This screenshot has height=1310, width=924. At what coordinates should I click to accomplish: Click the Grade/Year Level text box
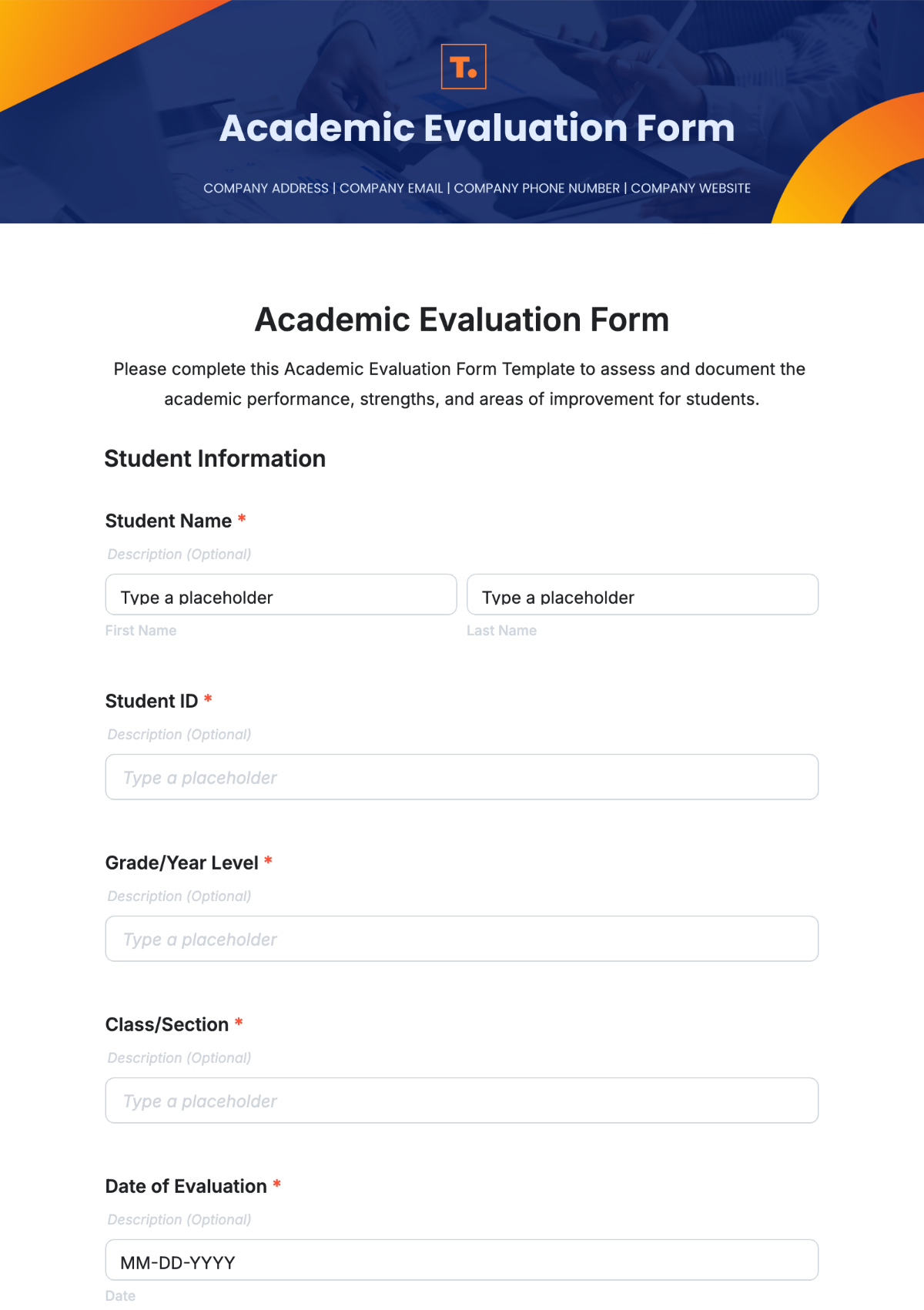[x=462, y=939]
